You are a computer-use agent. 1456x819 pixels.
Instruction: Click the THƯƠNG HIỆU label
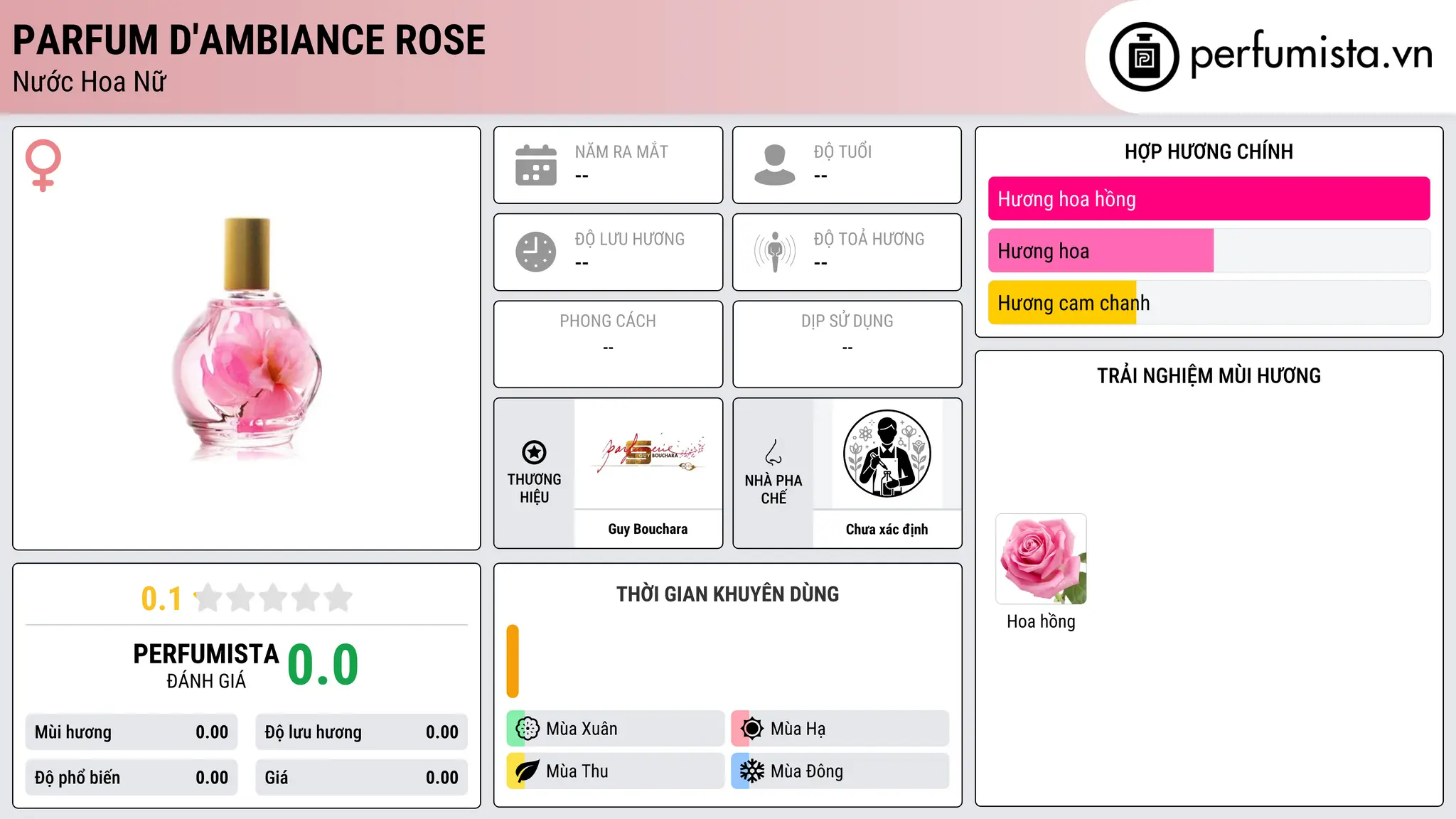click(534, 488)
